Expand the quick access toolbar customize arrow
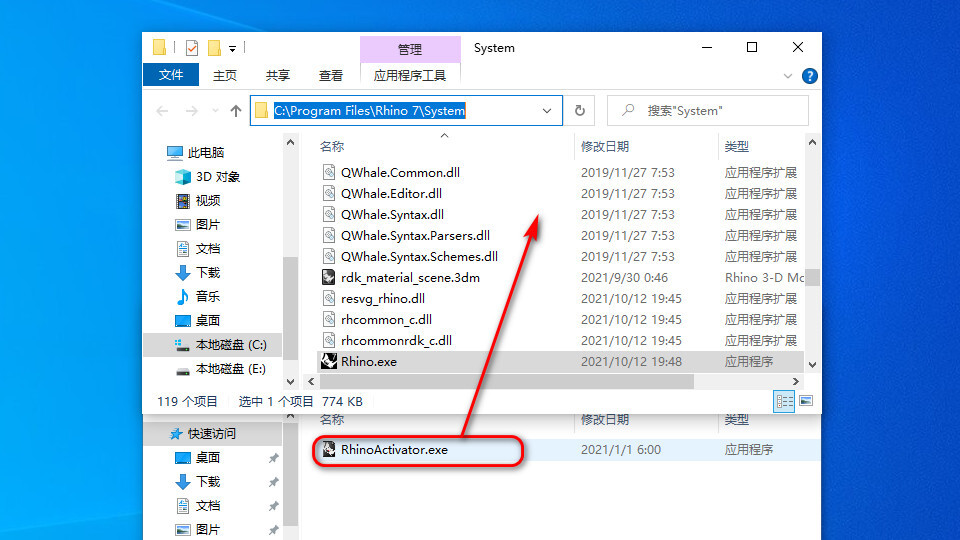960x540 pixels. coord(233,48)
